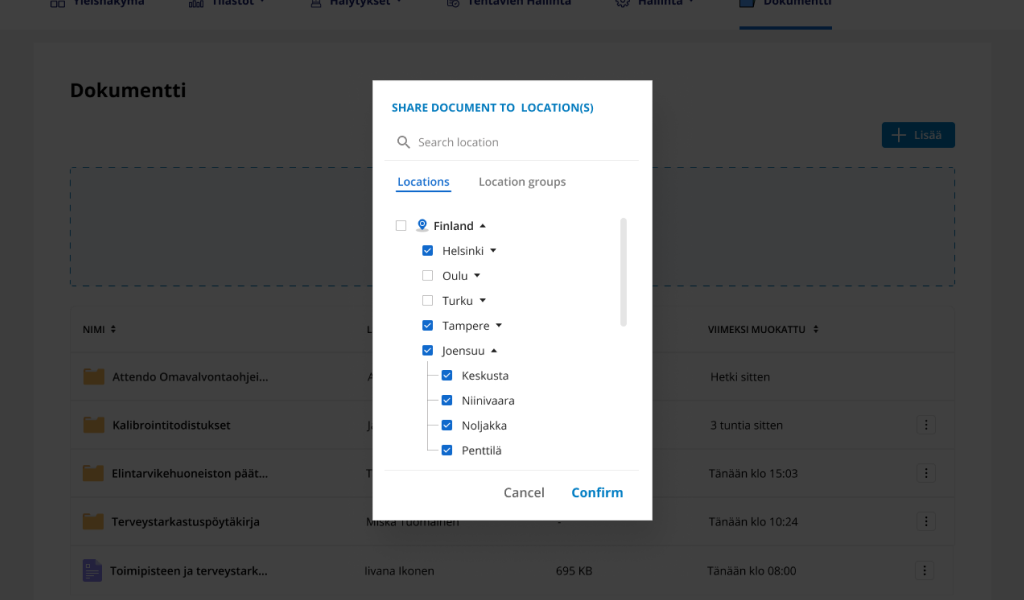1024x600 pixels.
Task: Uncheck the Keskusta checkbox
Action: click(447, 375)
